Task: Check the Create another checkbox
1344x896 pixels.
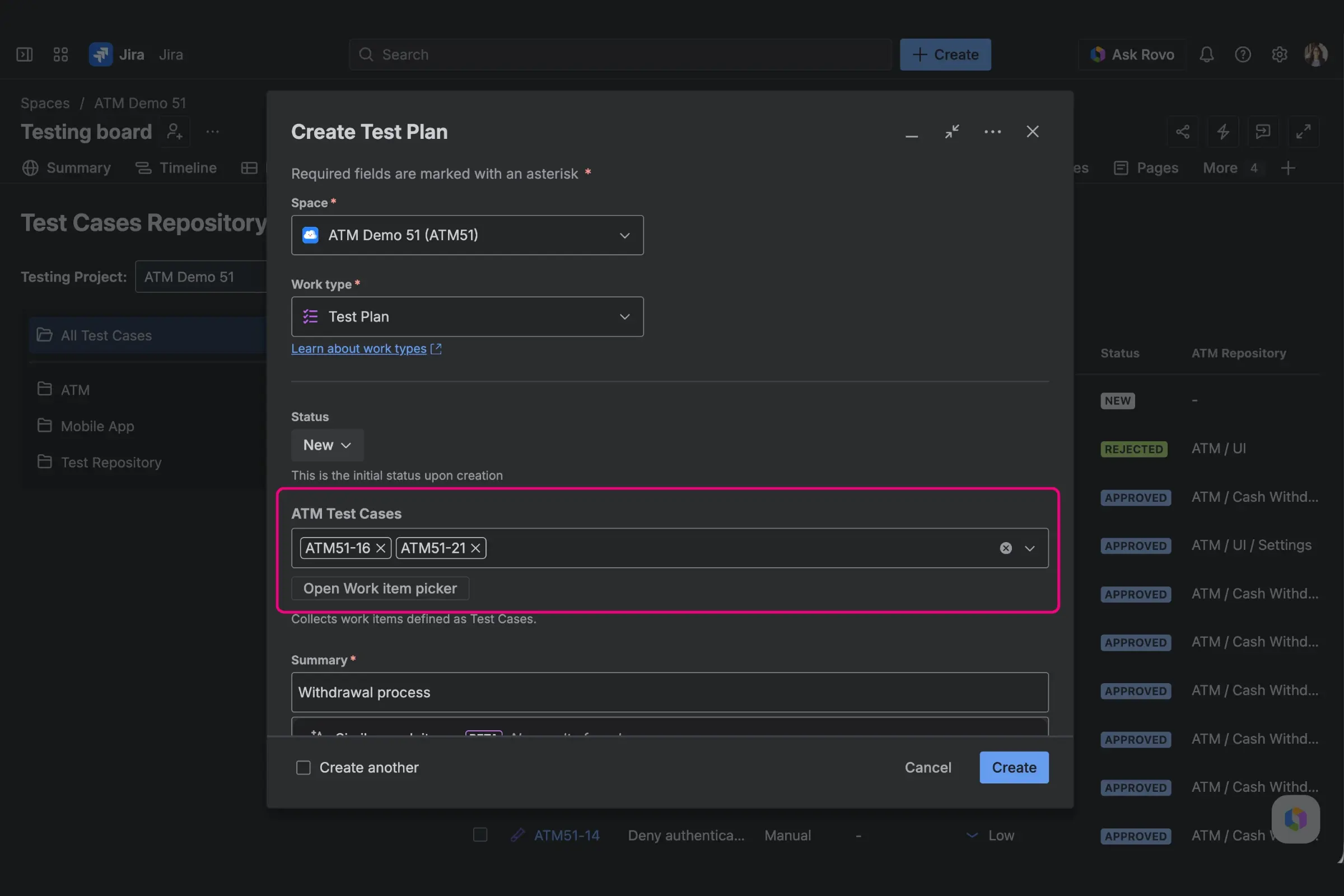Action: tap(303, 767)
